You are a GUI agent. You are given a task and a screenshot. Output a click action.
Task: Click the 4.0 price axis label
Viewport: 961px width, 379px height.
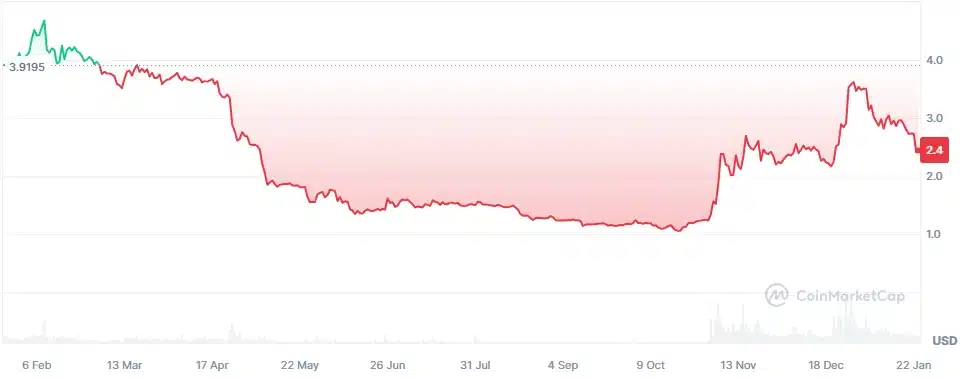tap(934, 61)
